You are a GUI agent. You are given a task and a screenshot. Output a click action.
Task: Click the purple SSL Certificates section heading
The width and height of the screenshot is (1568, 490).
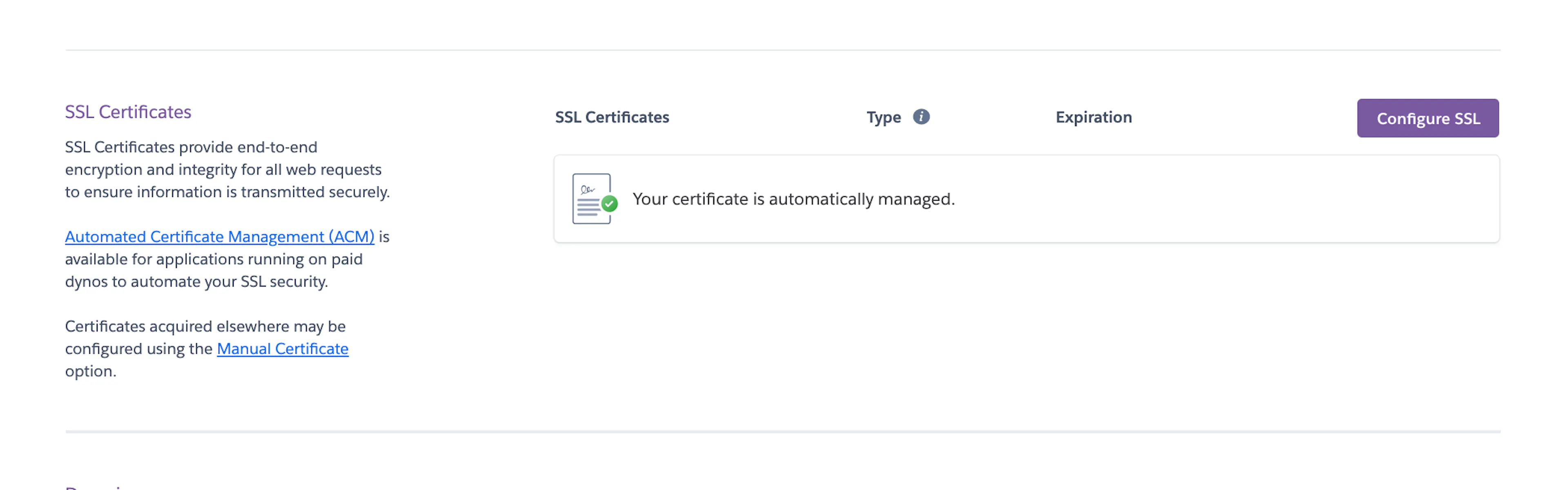point(128,112)
